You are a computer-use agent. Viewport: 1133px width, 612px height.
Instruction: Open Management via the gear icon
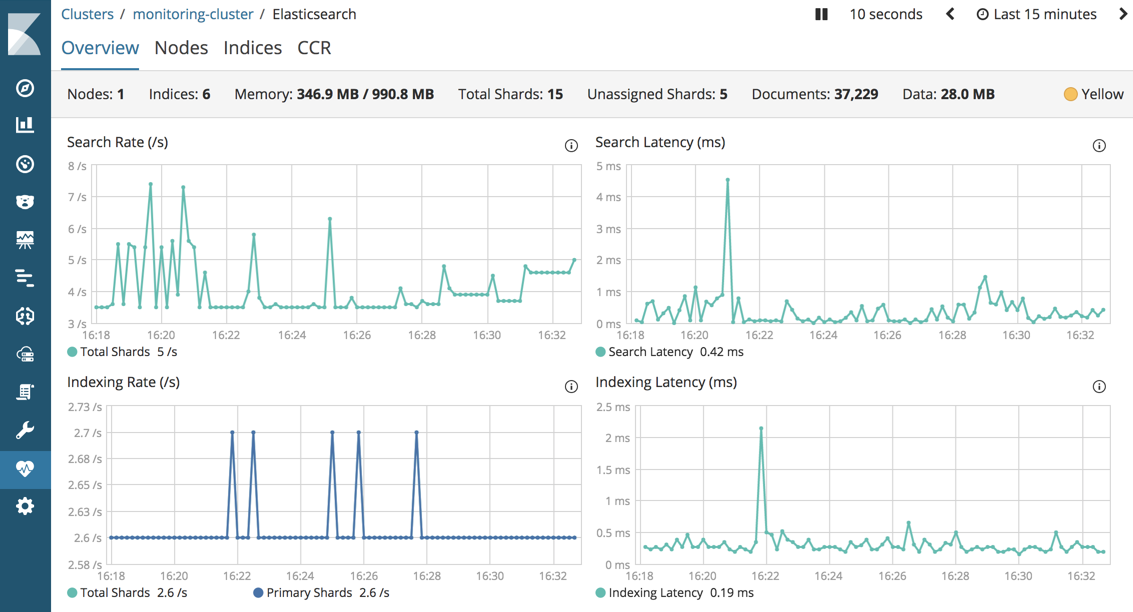click(x=24, y=506)
